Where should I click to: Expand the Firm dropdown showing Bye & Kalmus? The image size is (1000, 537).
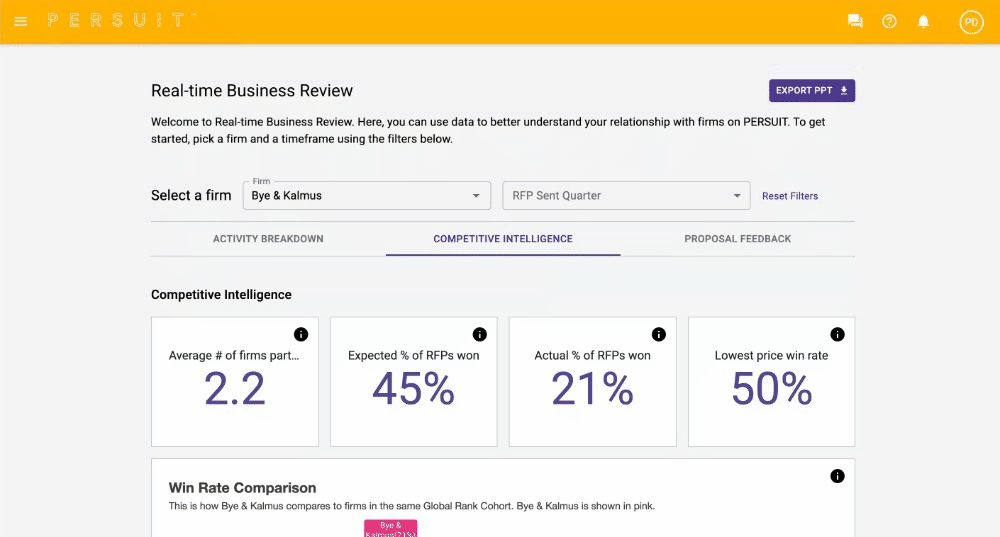click(366, 196)
